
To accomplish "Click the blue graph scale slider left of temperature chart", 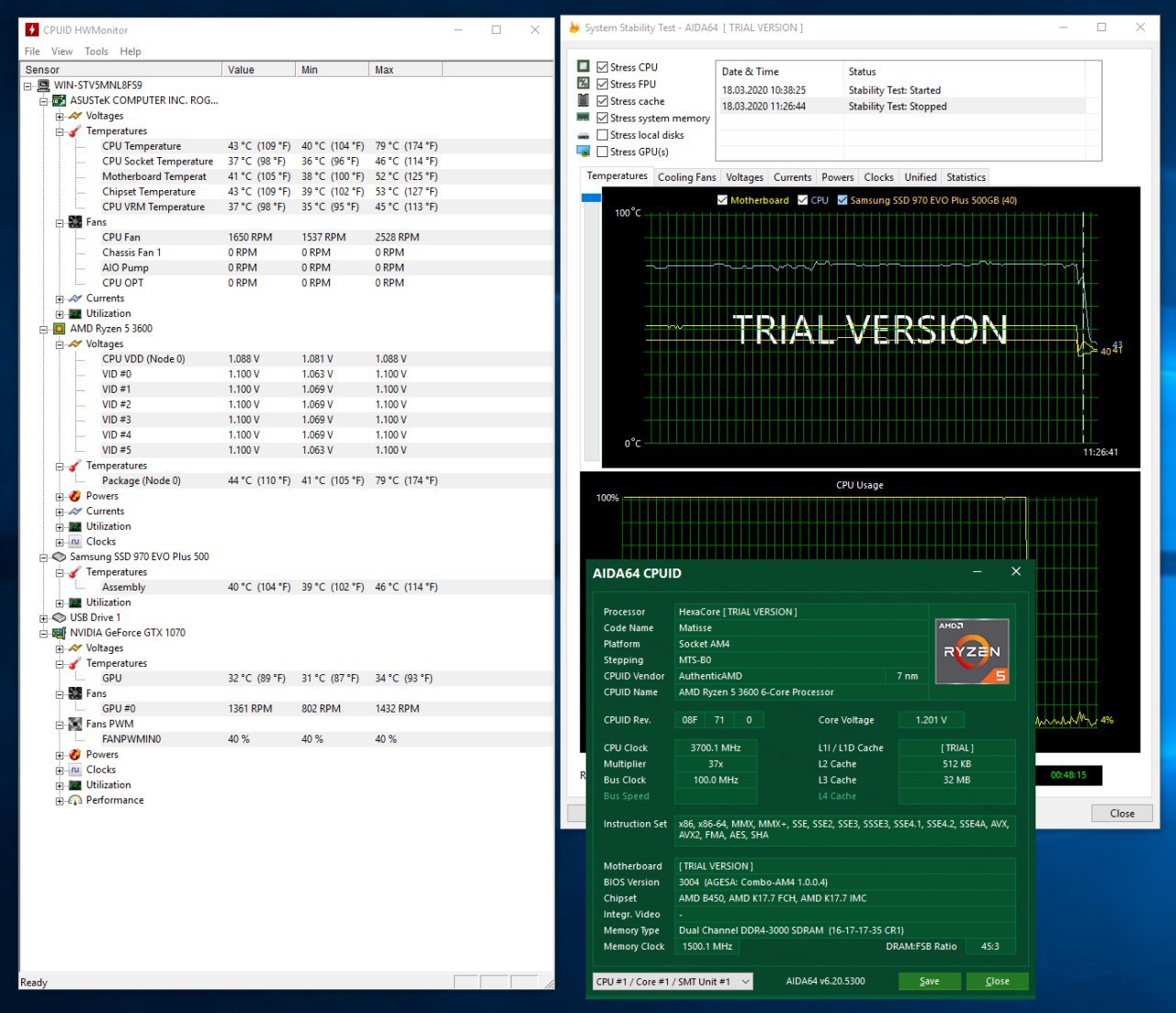I will tap(591, 198).
